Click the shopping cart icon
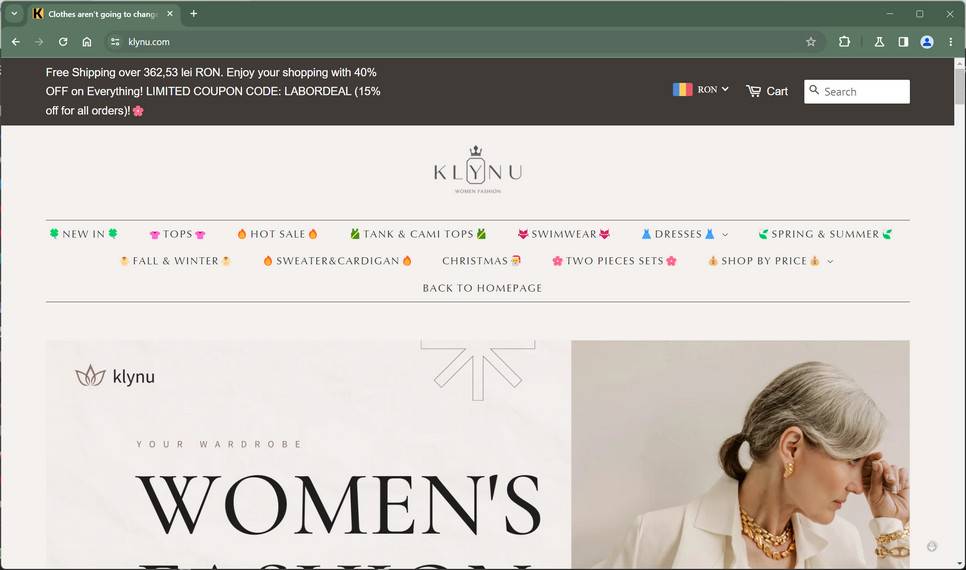The height and width of the screenshot is (570, 966). point(753,91)
